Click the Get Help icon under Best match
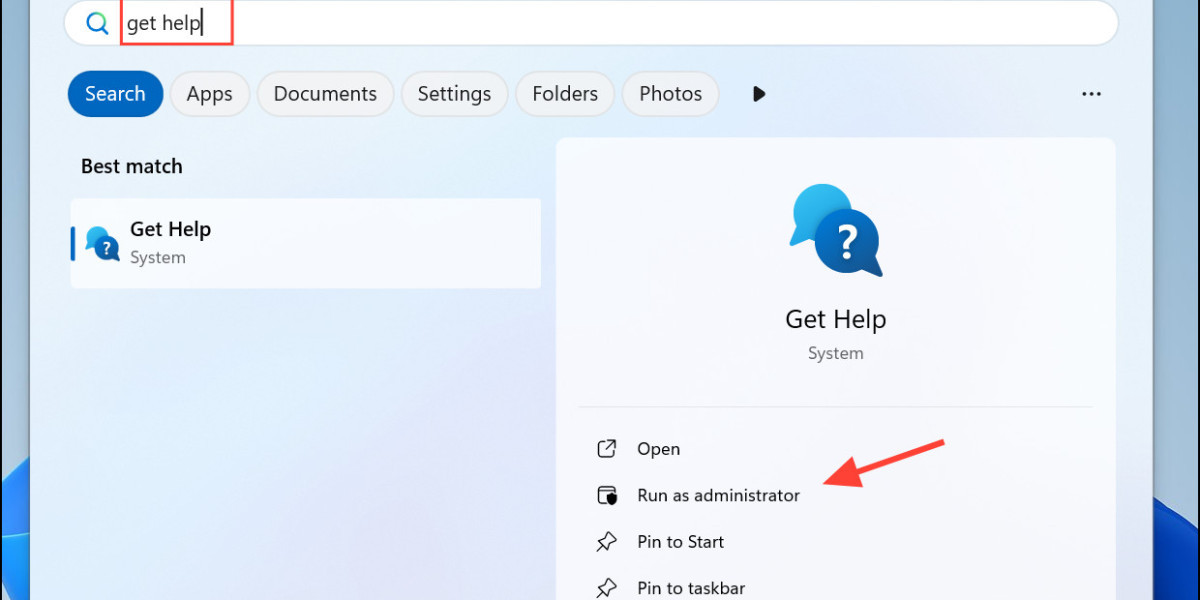 [x=103, y=243]
